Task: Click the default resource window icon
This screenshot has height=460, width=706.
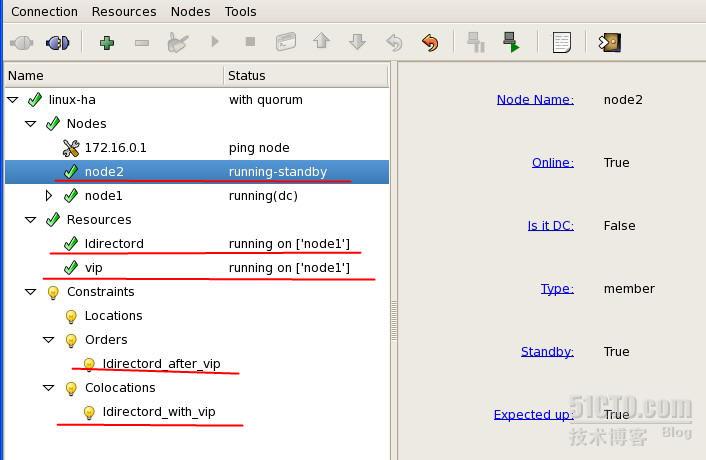Action: [286, 42]
